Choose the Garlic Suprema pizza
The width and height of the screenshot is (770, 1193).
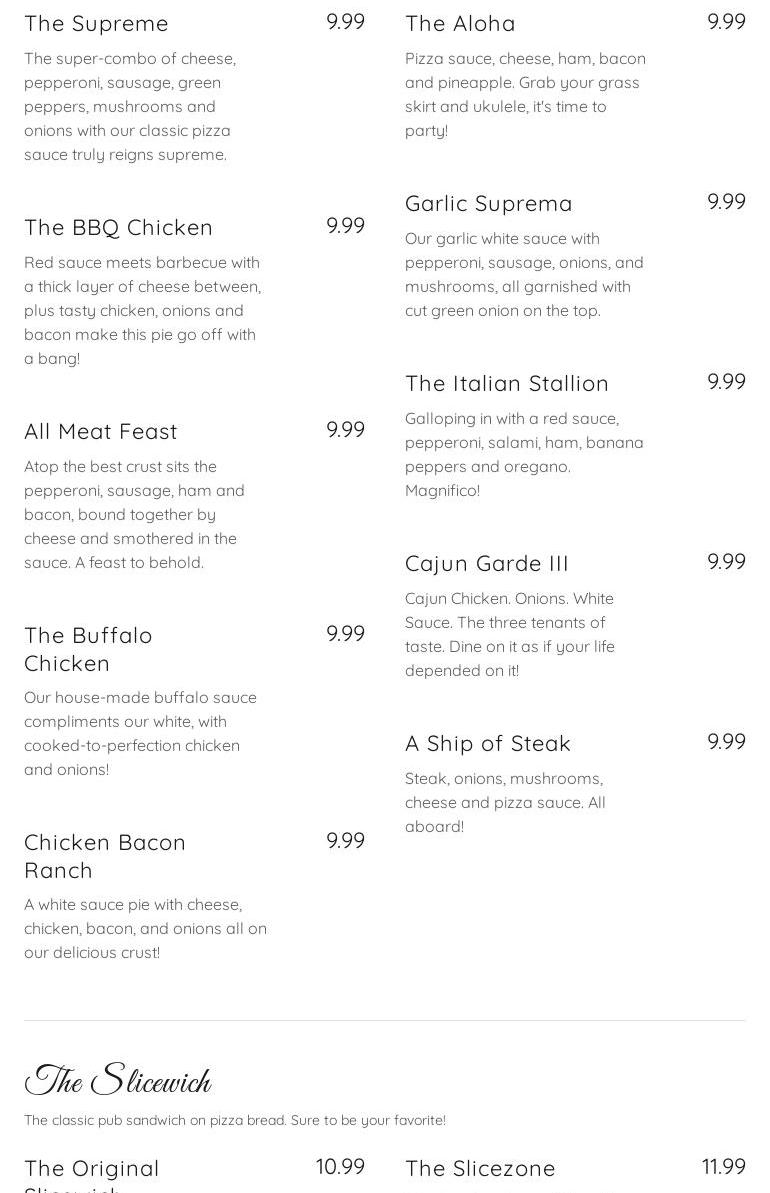pos(488,203)
